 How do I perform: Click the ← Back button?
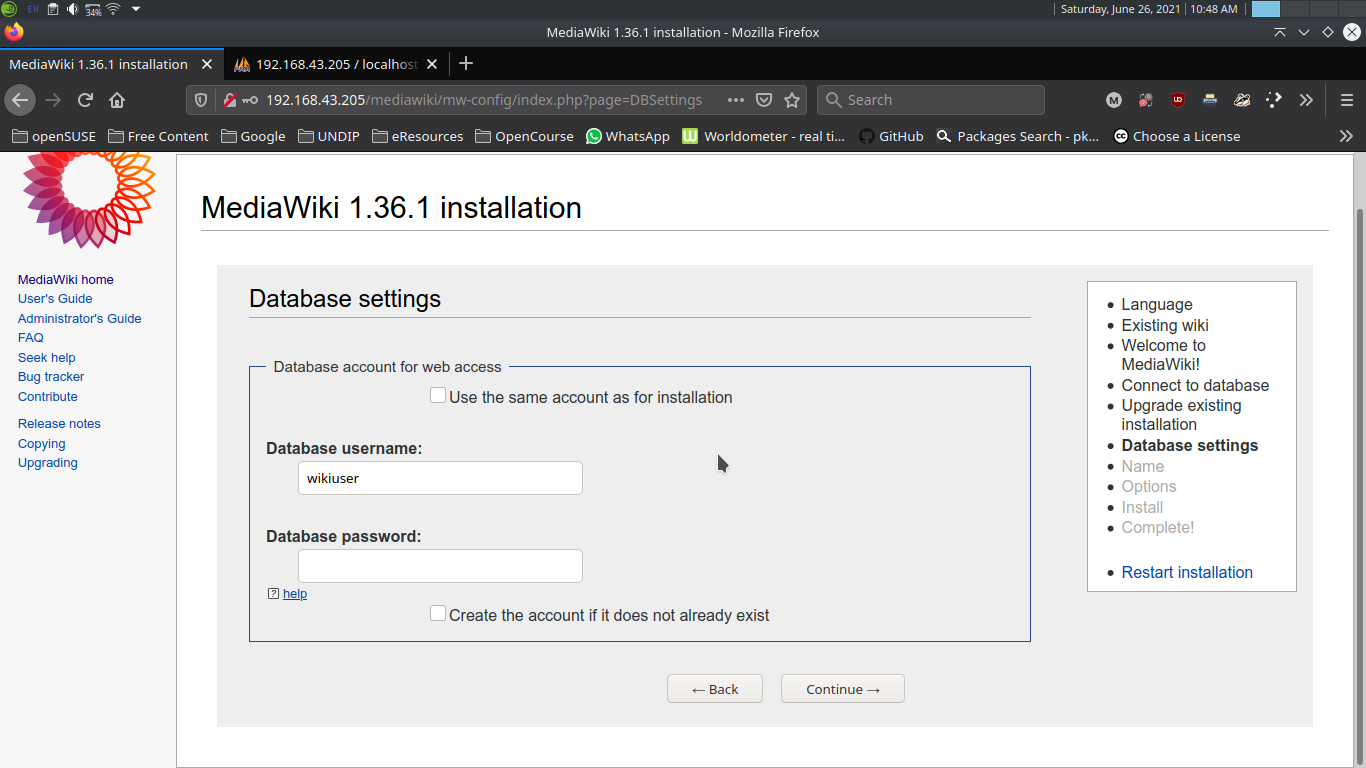tap(715, 689)
